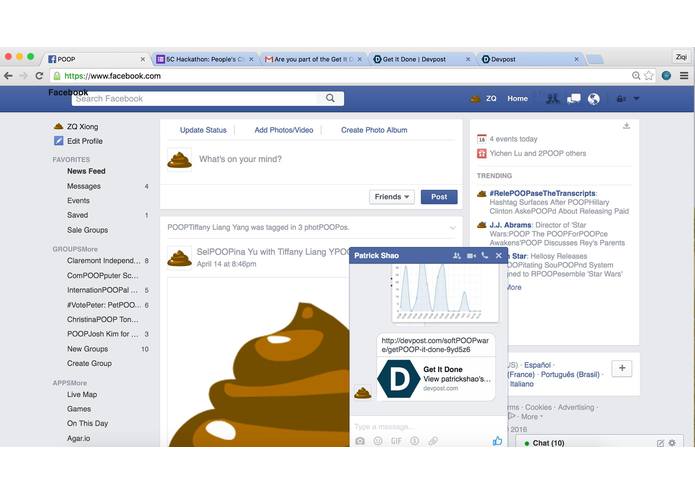Start video call with Patrick Shao

coord(471,256)
